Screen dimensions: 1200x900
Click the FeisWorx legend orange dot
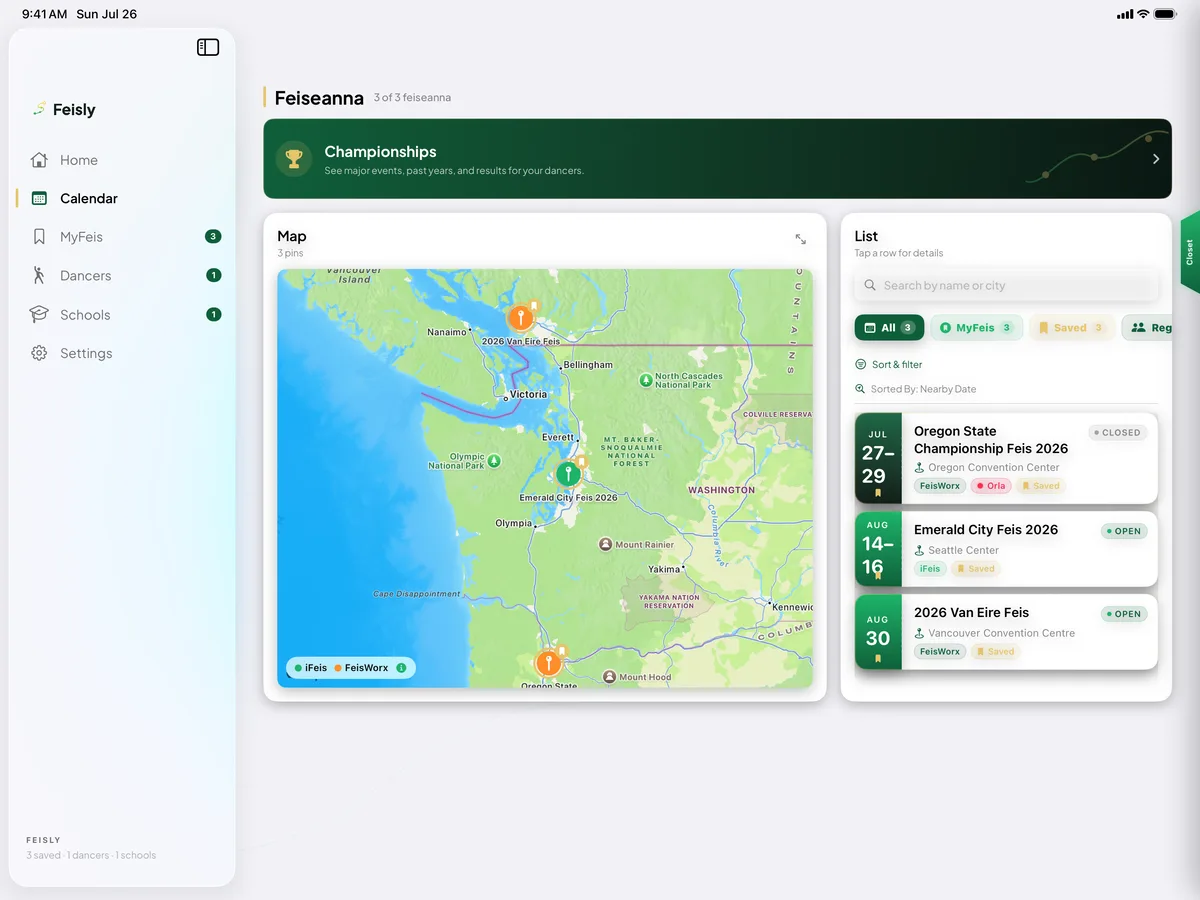338,668
